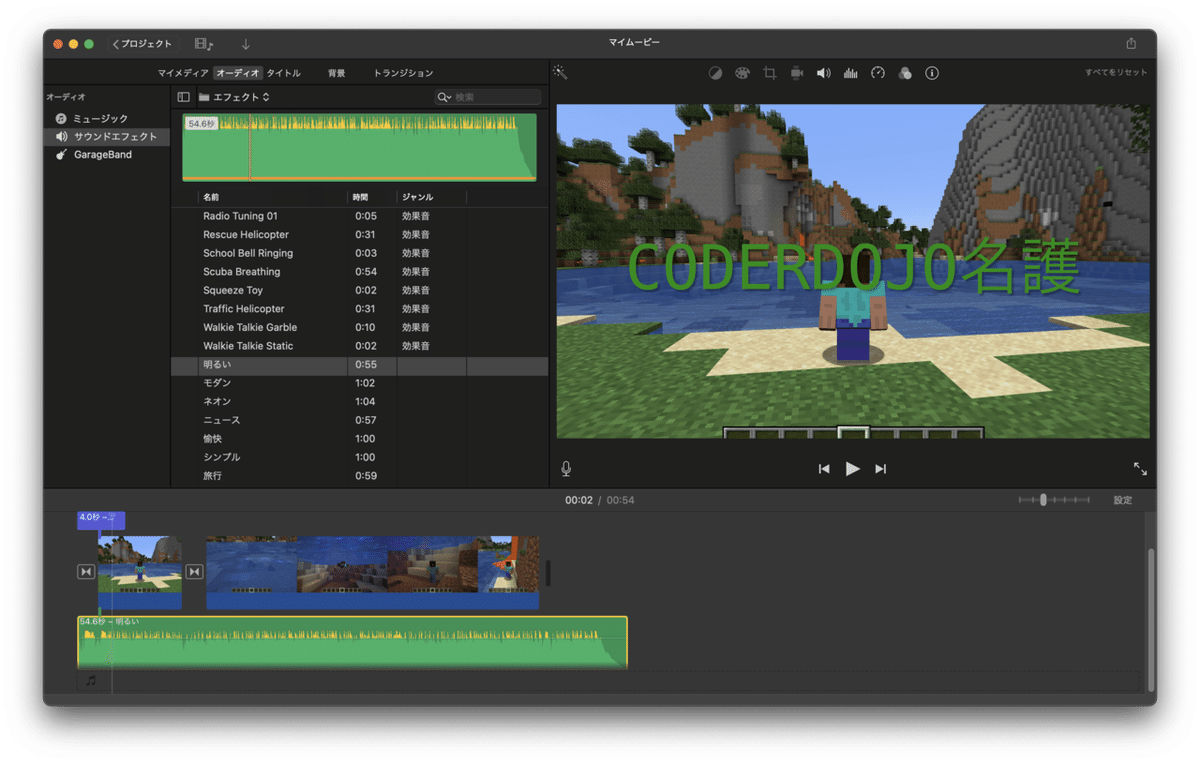This screenshot has height=763, width=1200.
Task: Switch to the 背景 tab
Action: (337, 73)
